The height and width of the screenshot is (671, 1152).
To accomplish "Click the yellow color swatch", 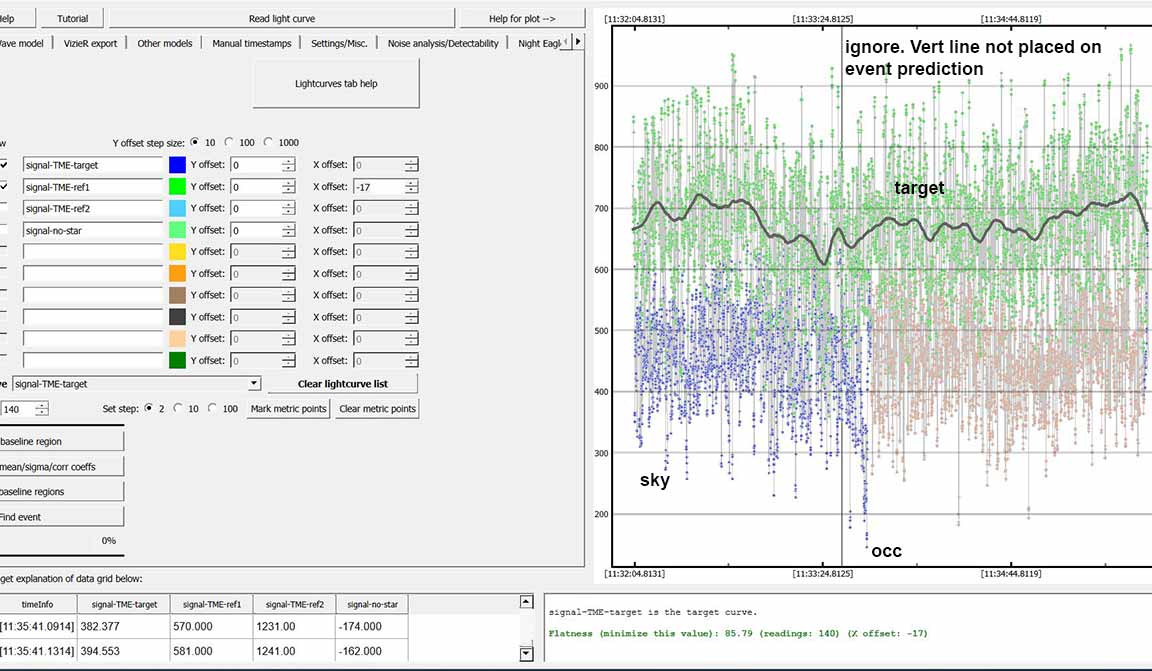I will (x=177, y=251).
